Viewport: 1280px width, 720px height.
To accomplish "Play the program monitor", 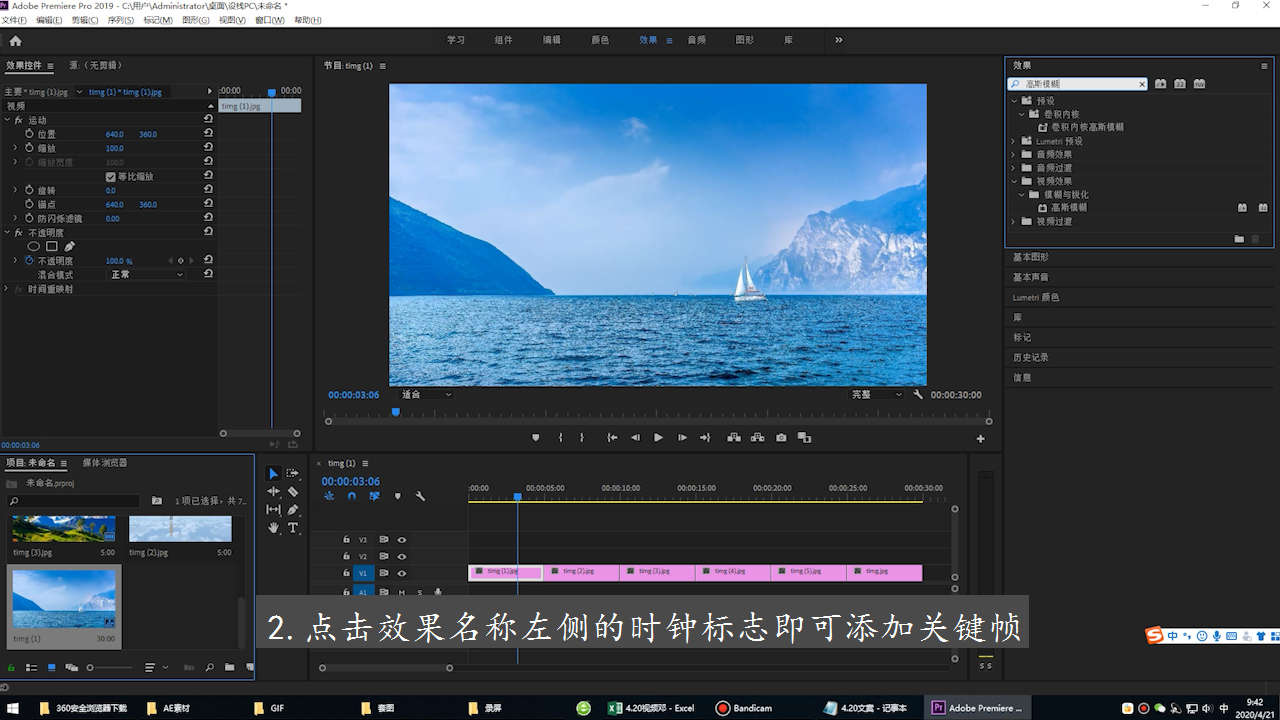I will (x=658, y=437).
